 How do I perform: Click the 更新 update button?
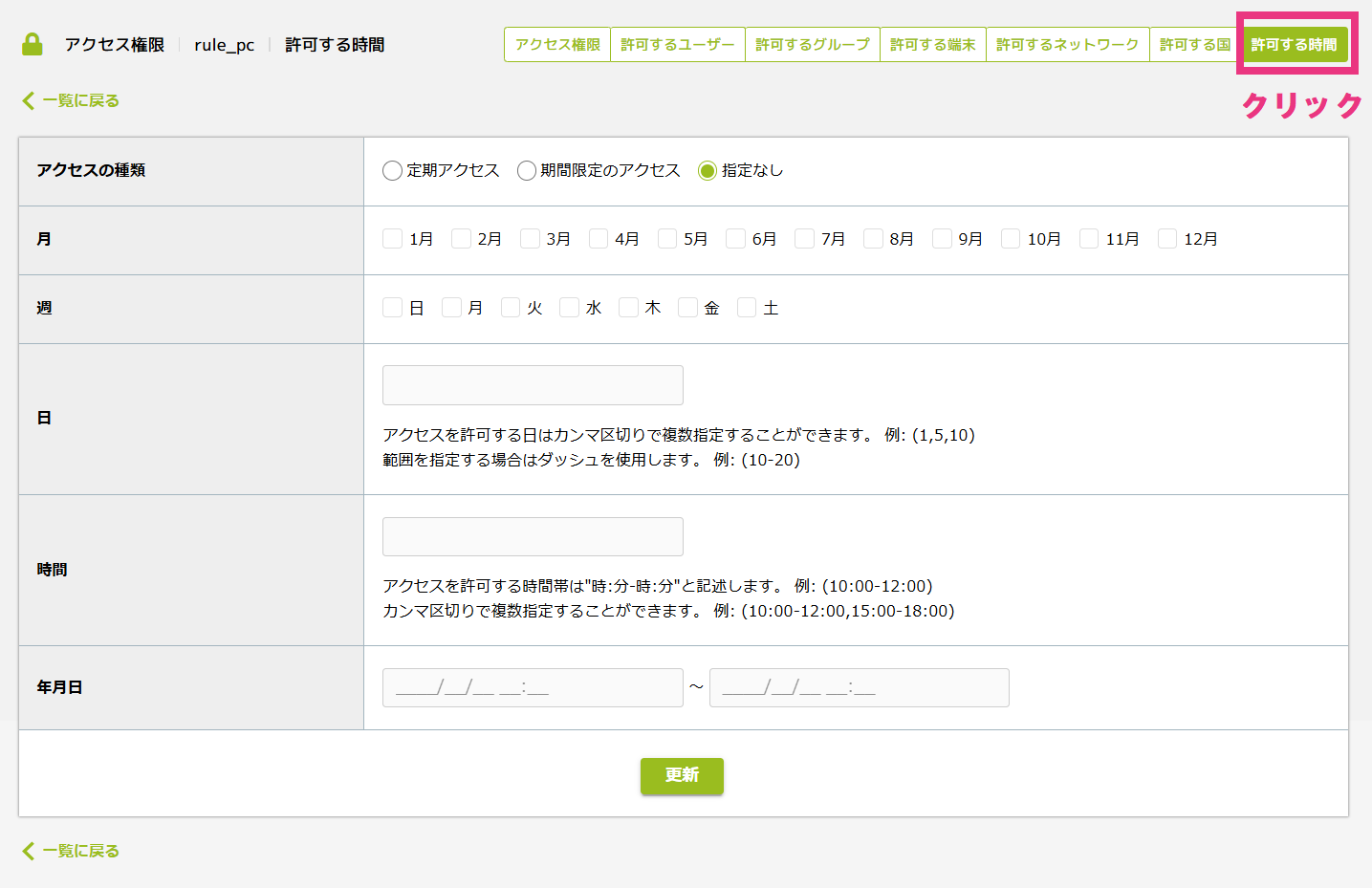pos(682,775)
